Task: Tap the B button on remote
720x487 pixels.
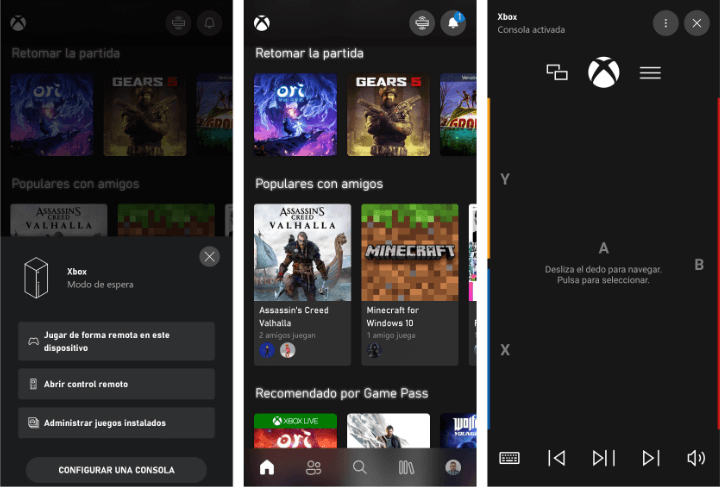Action: (699, 264)
